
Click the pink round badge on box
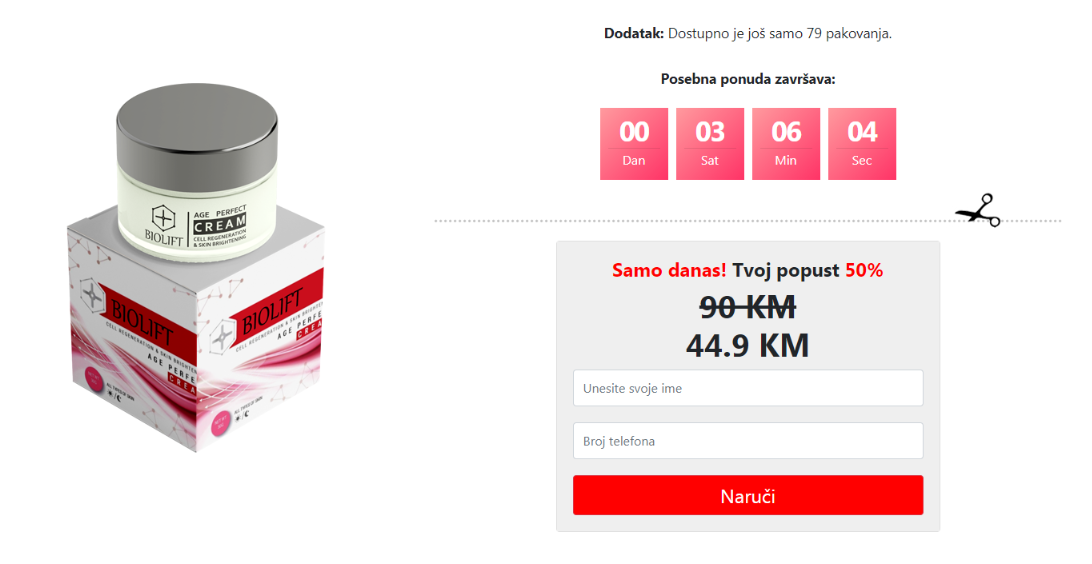pos(95,381)
